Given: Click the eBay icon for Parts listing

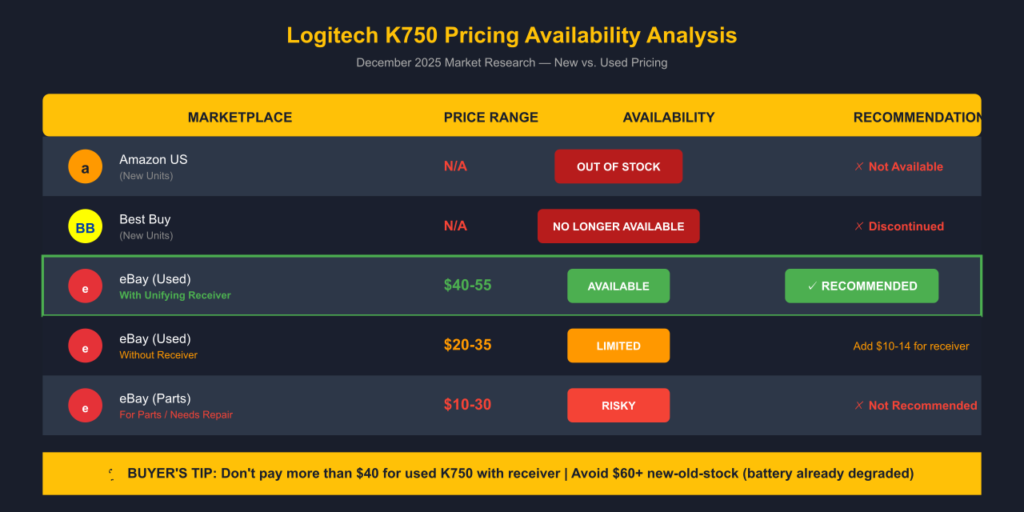Looking at the screenshot, I should 85,406.
